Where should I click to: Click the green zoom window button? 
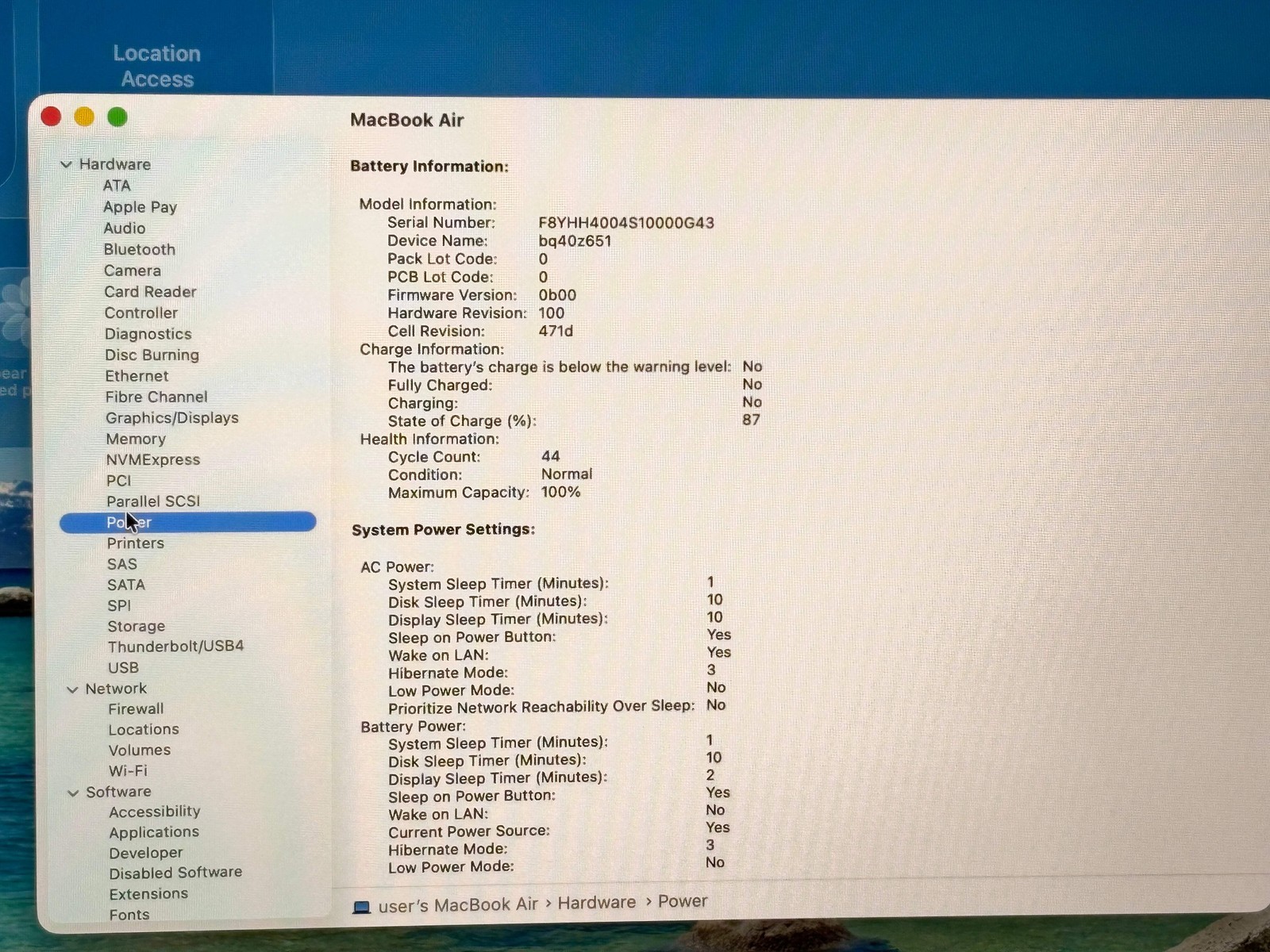click(117, 117)
